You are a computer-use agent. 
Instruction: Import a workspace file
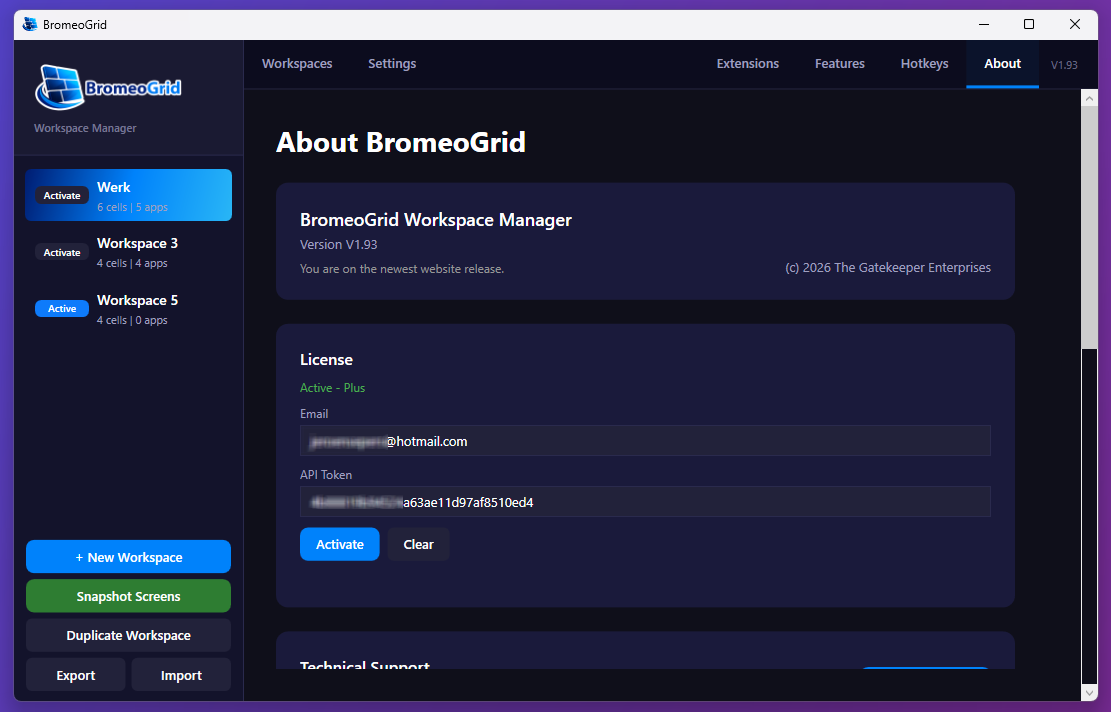pyautogui.click(x=180, y=674)
